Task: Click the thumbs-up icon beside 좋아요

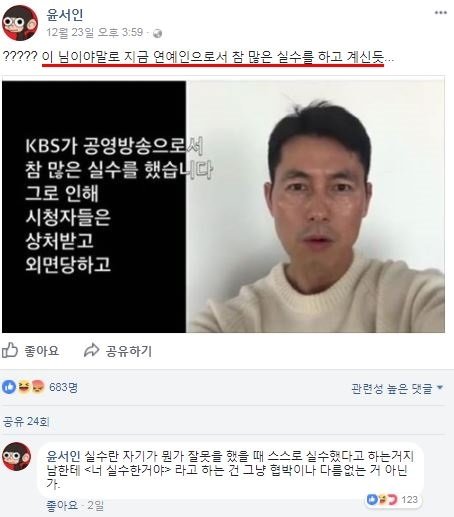Action: pos(10,350)
